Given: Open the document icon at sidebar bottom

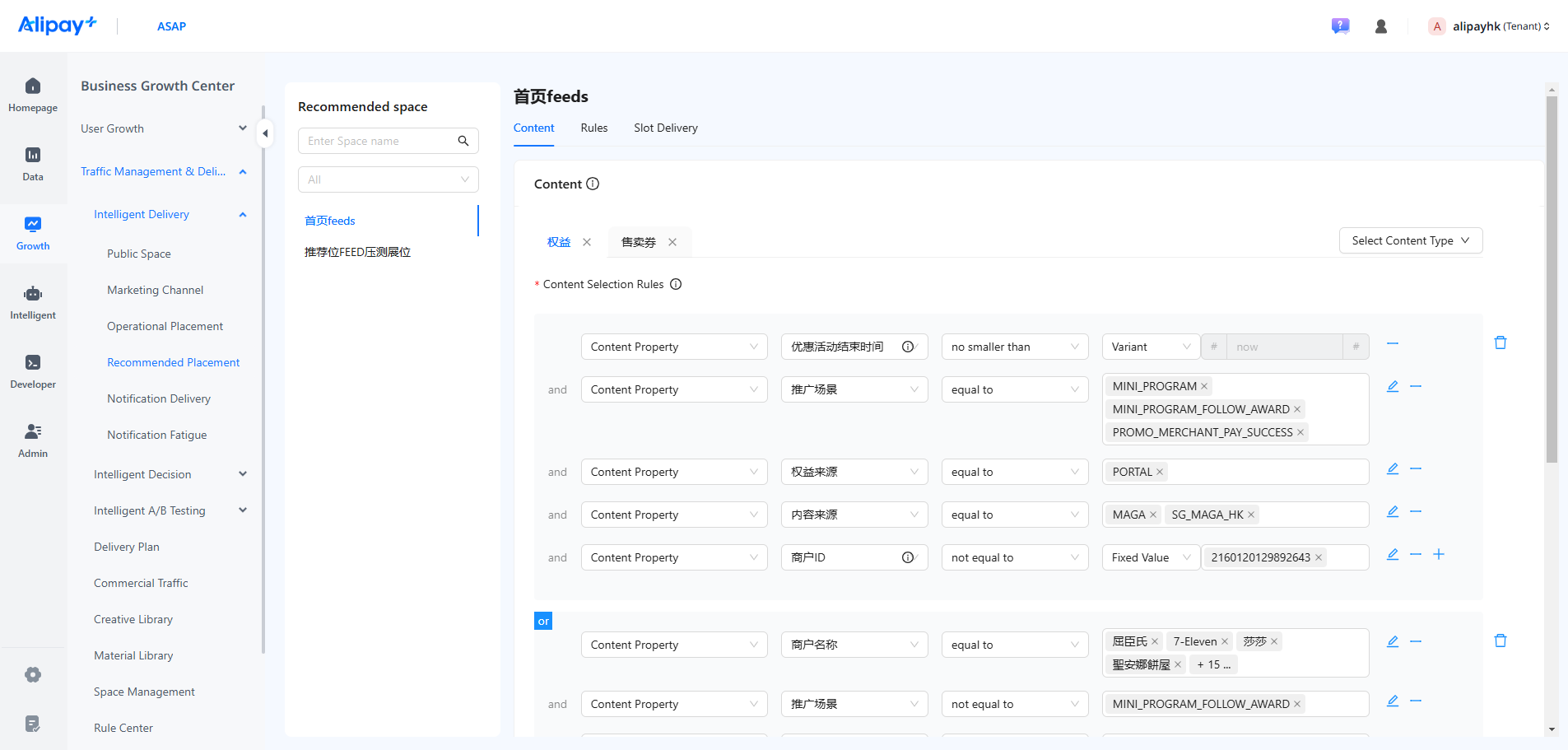Looking at the screenshot, I should tap(33, 724).
